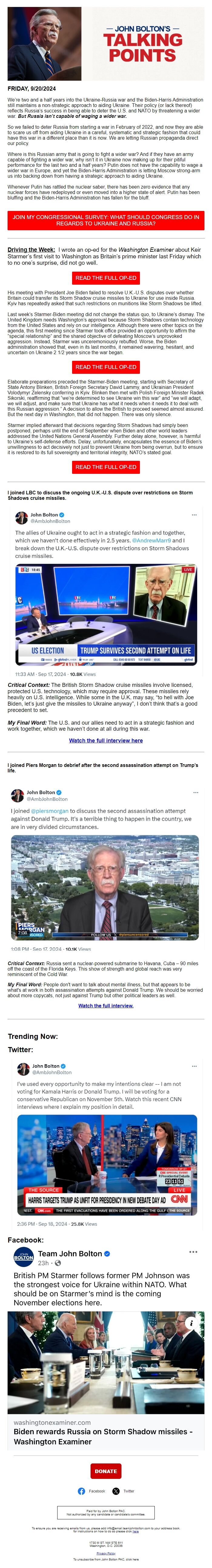This screenshot has width=212, height=1568.
Task: Open the Washington Examiner Storm Shadow article headline
Action: tap(103, 1437)
